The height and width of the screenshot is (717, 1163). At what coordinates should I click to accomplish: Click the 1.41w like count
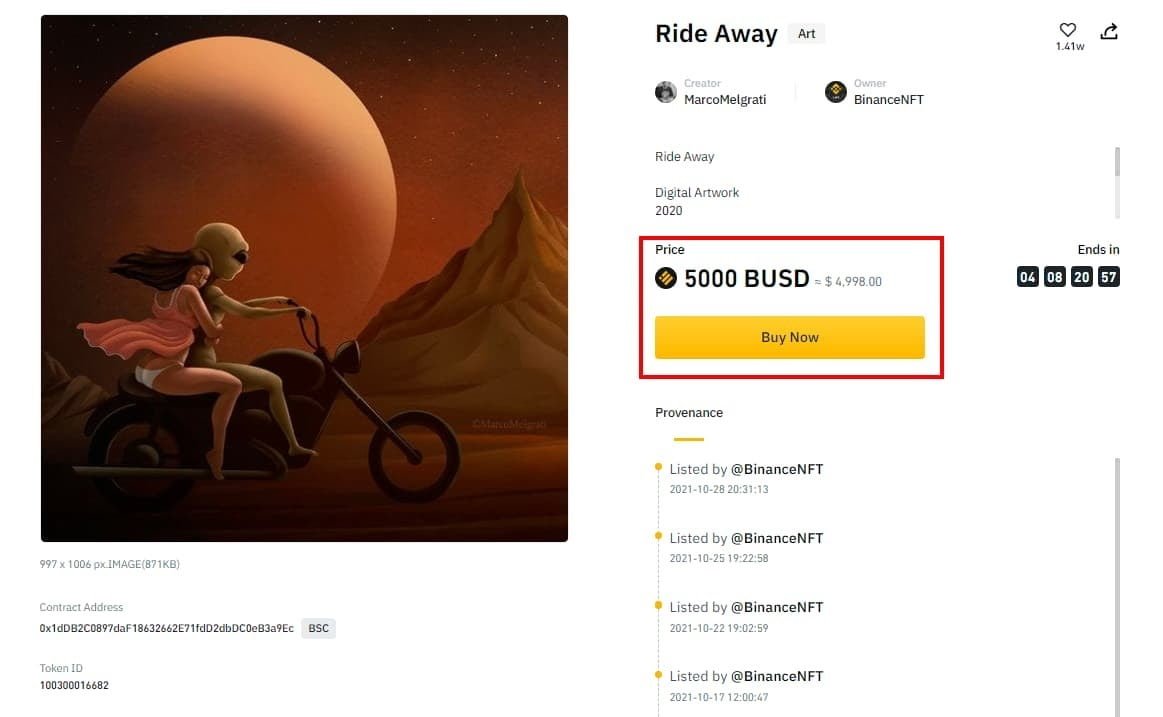1068,46
